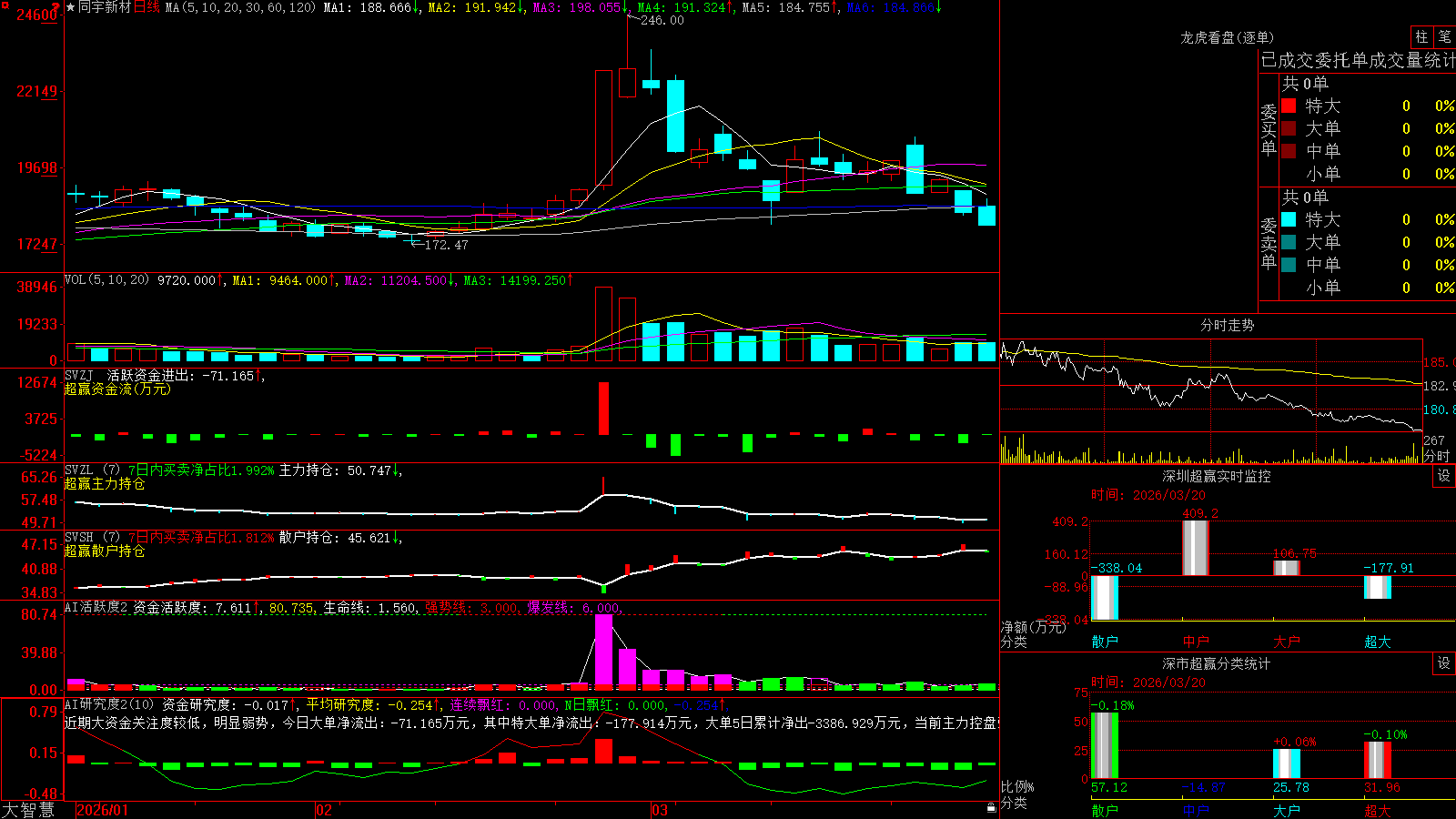Click the 深市超赢分类统计 panel title
Viewport: 1456px width, 819px height.
click(x=1216, y=663)
